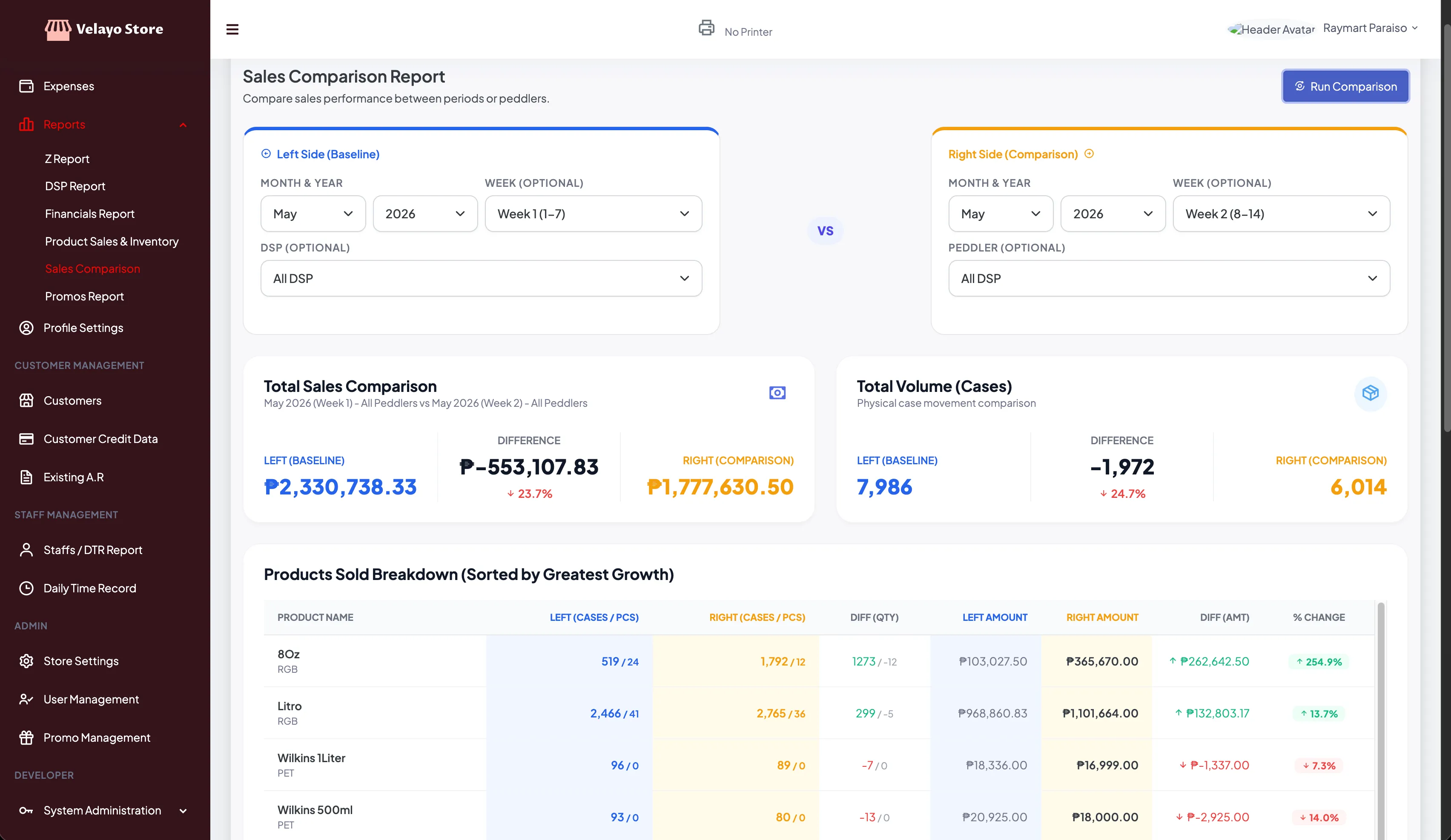1451x840 pixels.
Task: Open Profile Settings page
Action: pos(83,328)
